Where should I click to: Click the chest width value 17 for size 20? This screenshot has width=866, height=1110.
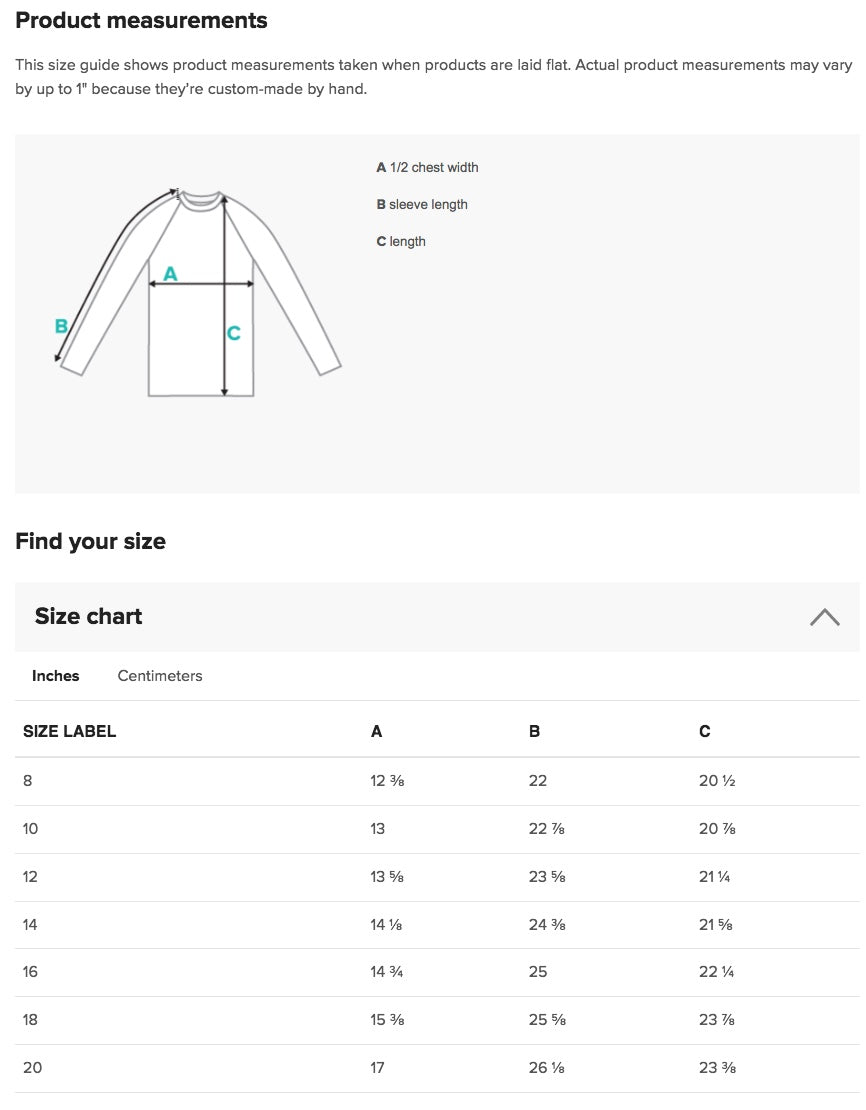click(x=377, y=1068)
